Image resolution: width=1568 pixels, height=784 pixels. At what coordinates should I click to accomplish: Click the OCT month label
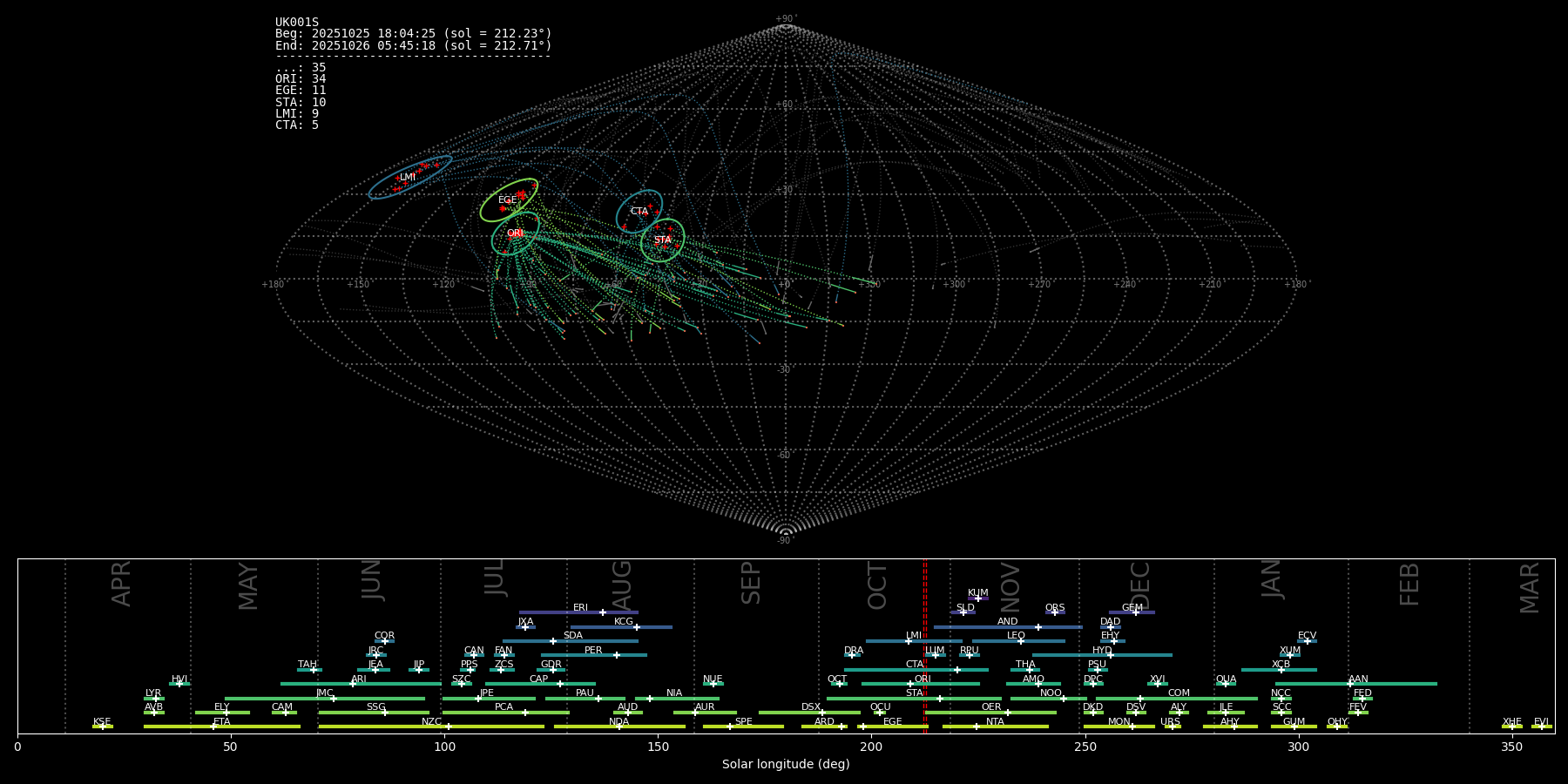pyautogui.click(x=877, y=585)
